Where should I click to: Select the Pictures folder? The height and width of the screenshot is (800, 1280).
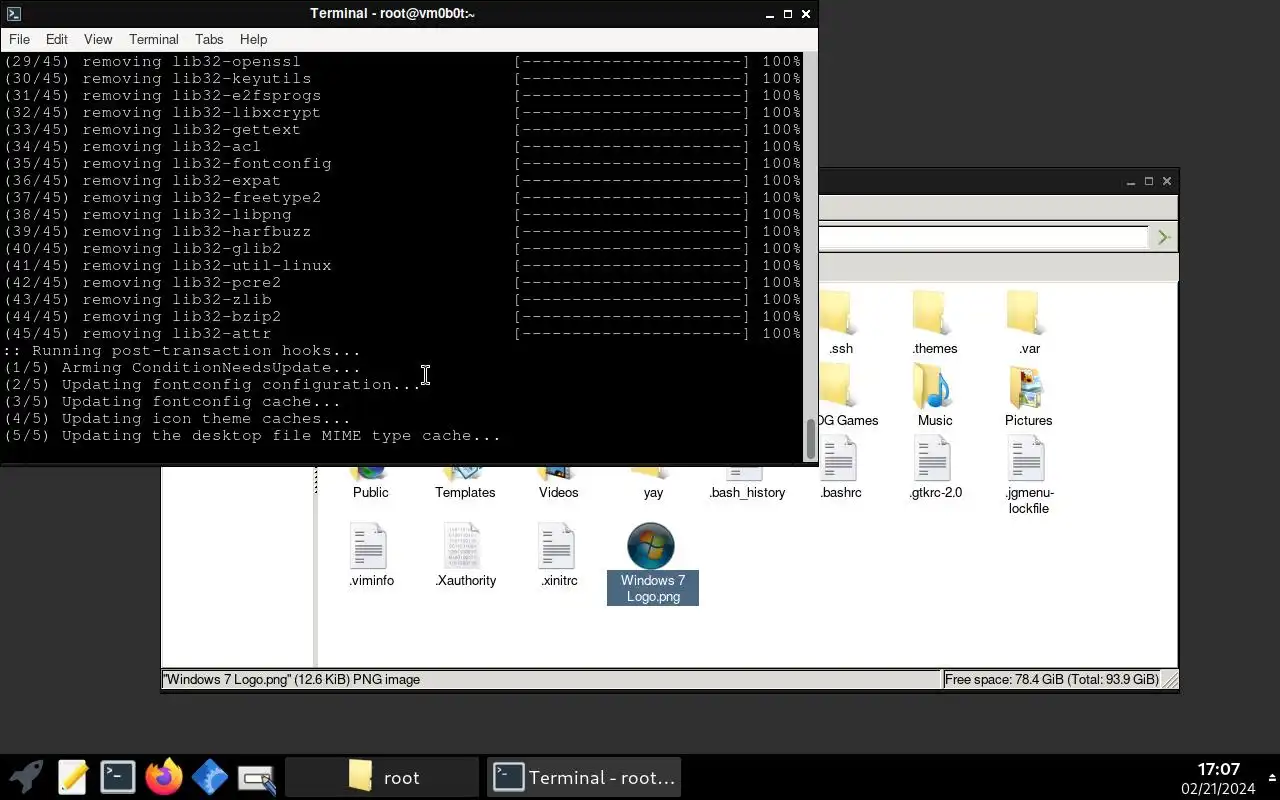[1028, 395]
